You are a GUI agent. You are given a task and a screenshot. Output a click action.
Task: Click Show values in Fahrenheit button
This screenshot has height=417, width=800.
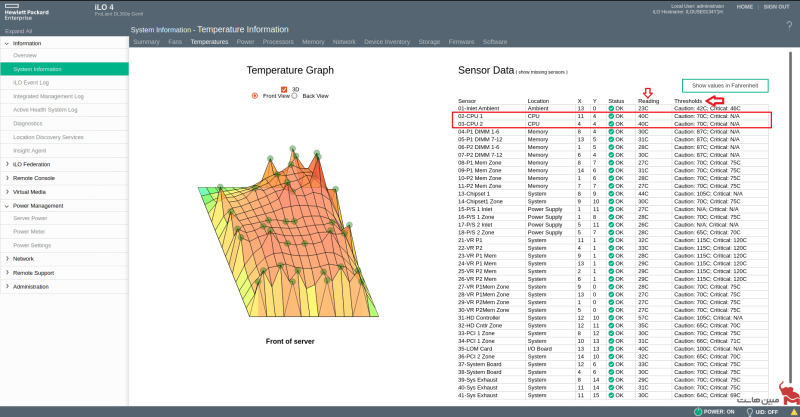(x=725, y=86)
